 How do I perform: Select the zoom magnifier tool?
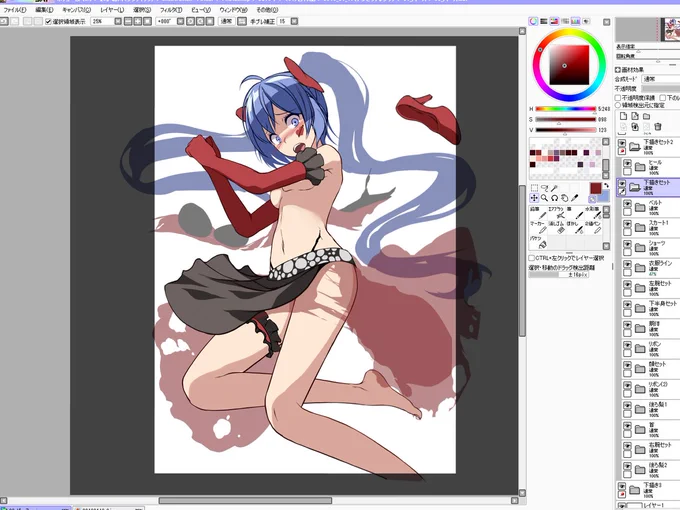tap(544, 198)
